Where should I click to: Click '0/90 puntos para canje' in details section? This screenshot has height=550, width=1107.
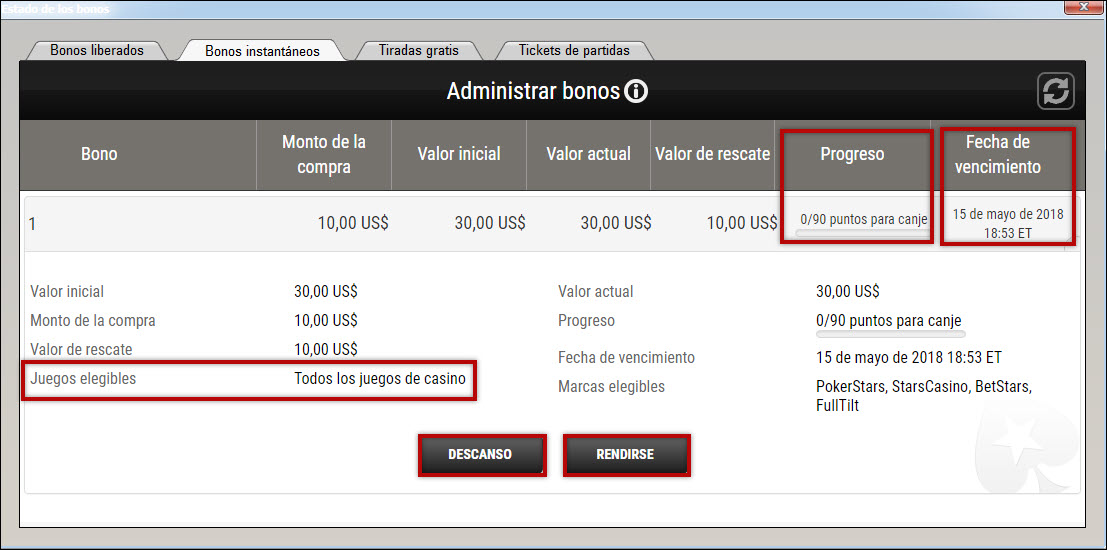pyautogui.click(x=889, y=321)
